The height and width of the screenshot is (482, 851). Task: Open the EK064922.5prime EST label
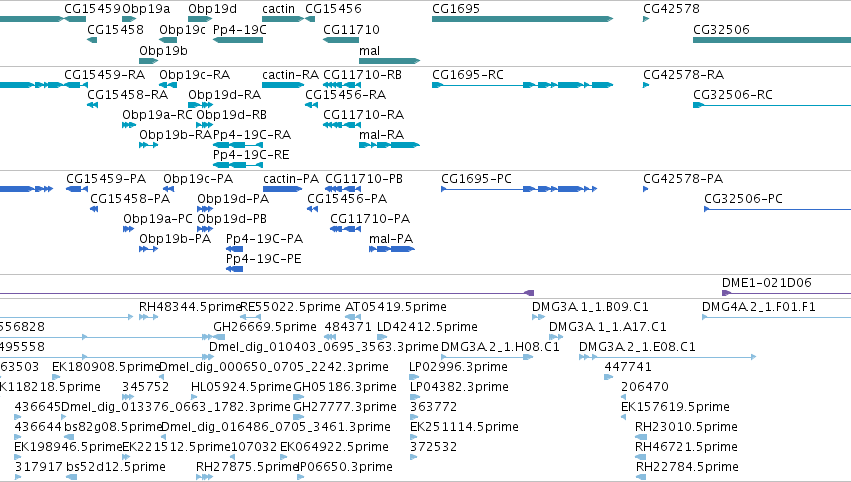pyautogui.click(x=334, y=447)
